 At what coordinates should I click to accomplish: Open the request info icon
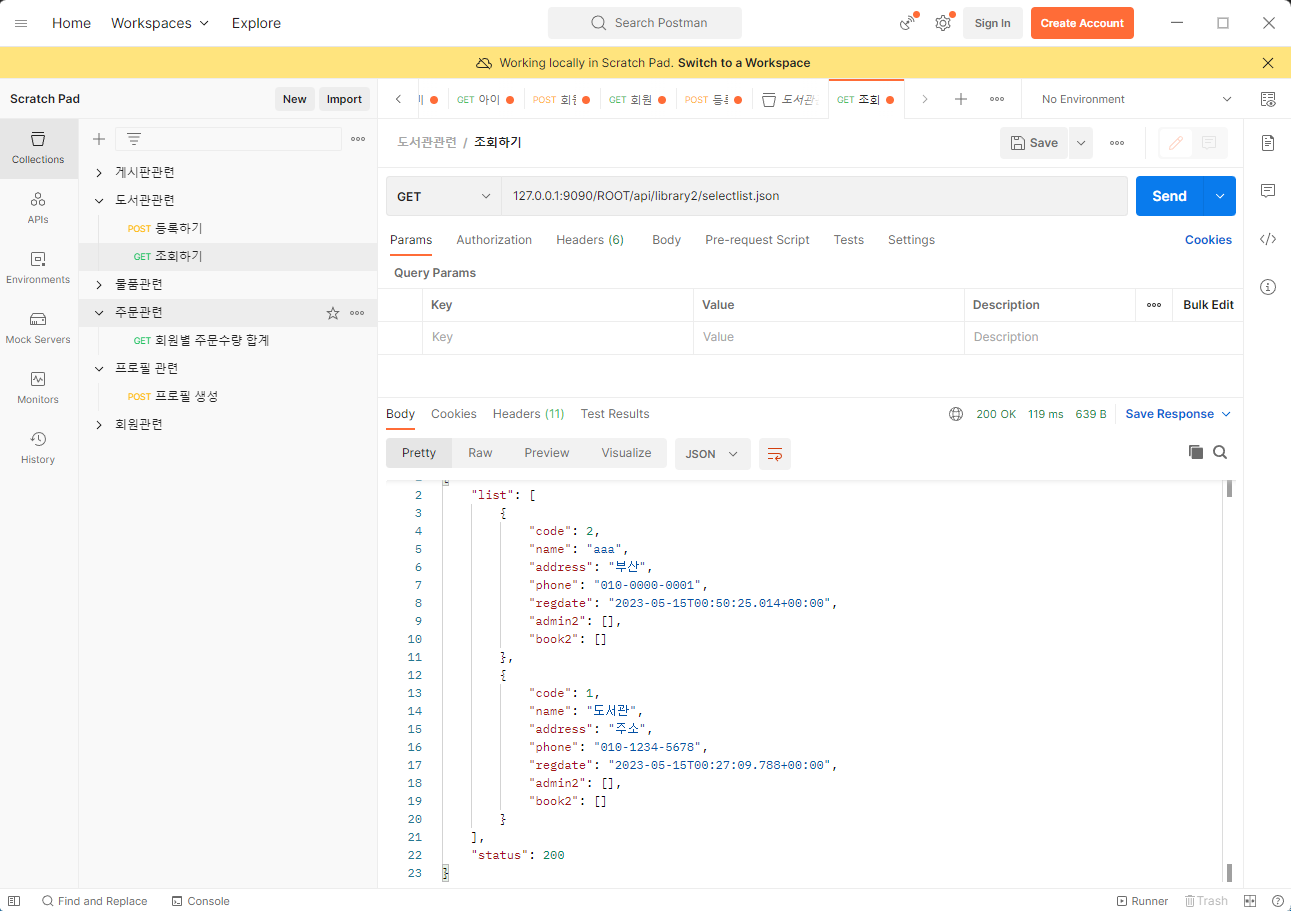[1268, 287]
